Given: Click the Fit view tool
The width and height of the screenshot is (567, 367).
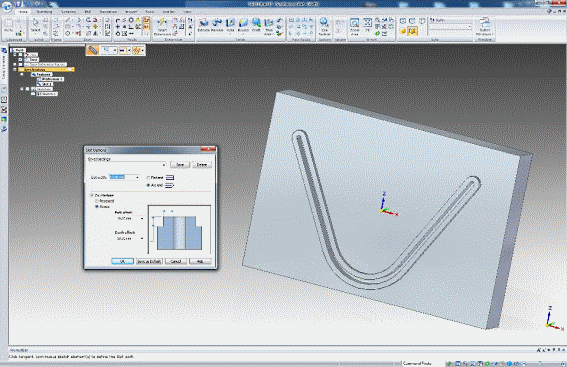Looking at the screenshot, I should [x=367, y=25].
